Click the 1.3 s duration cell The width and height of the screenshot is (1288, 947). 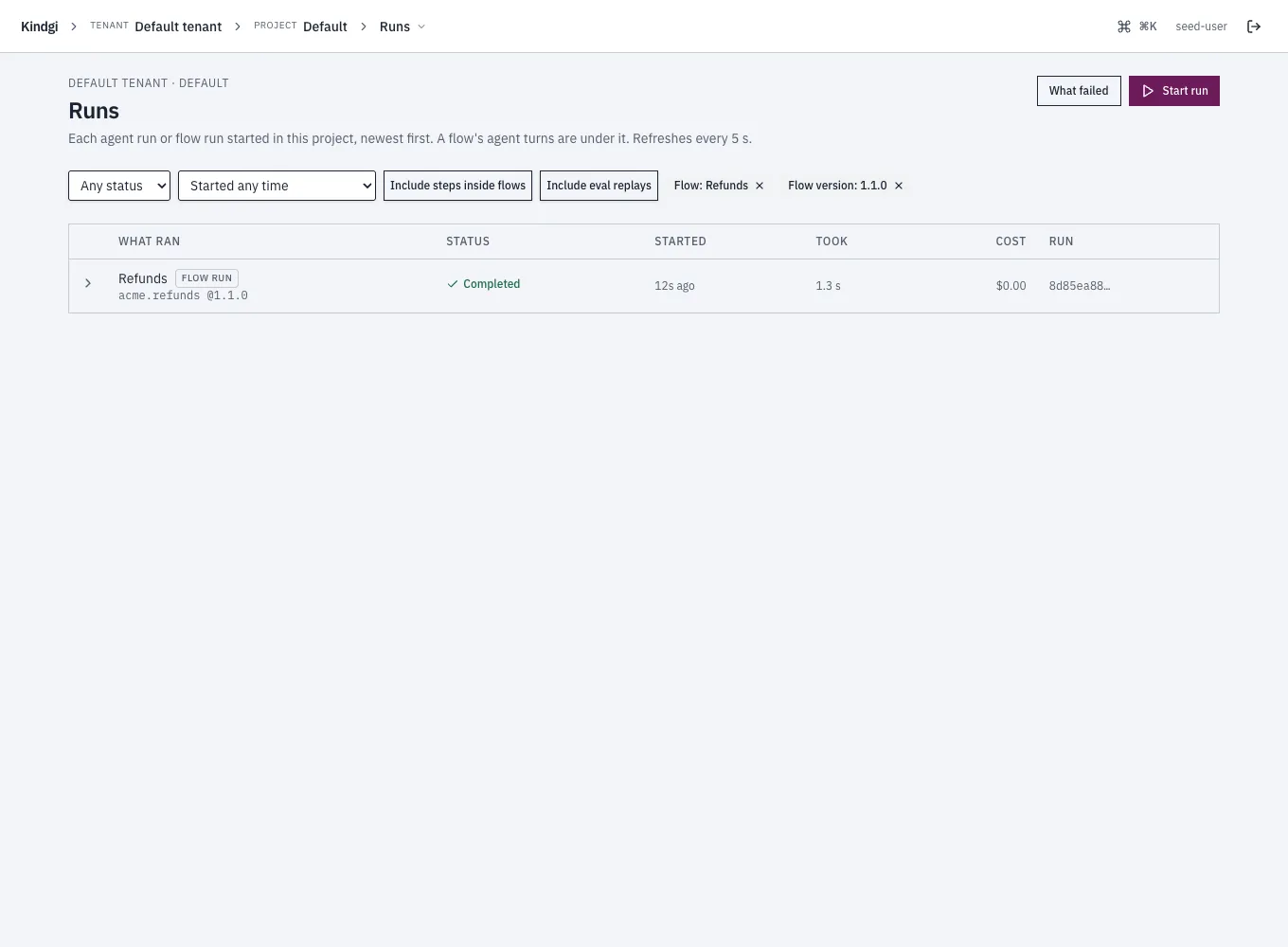pos(828,286)
